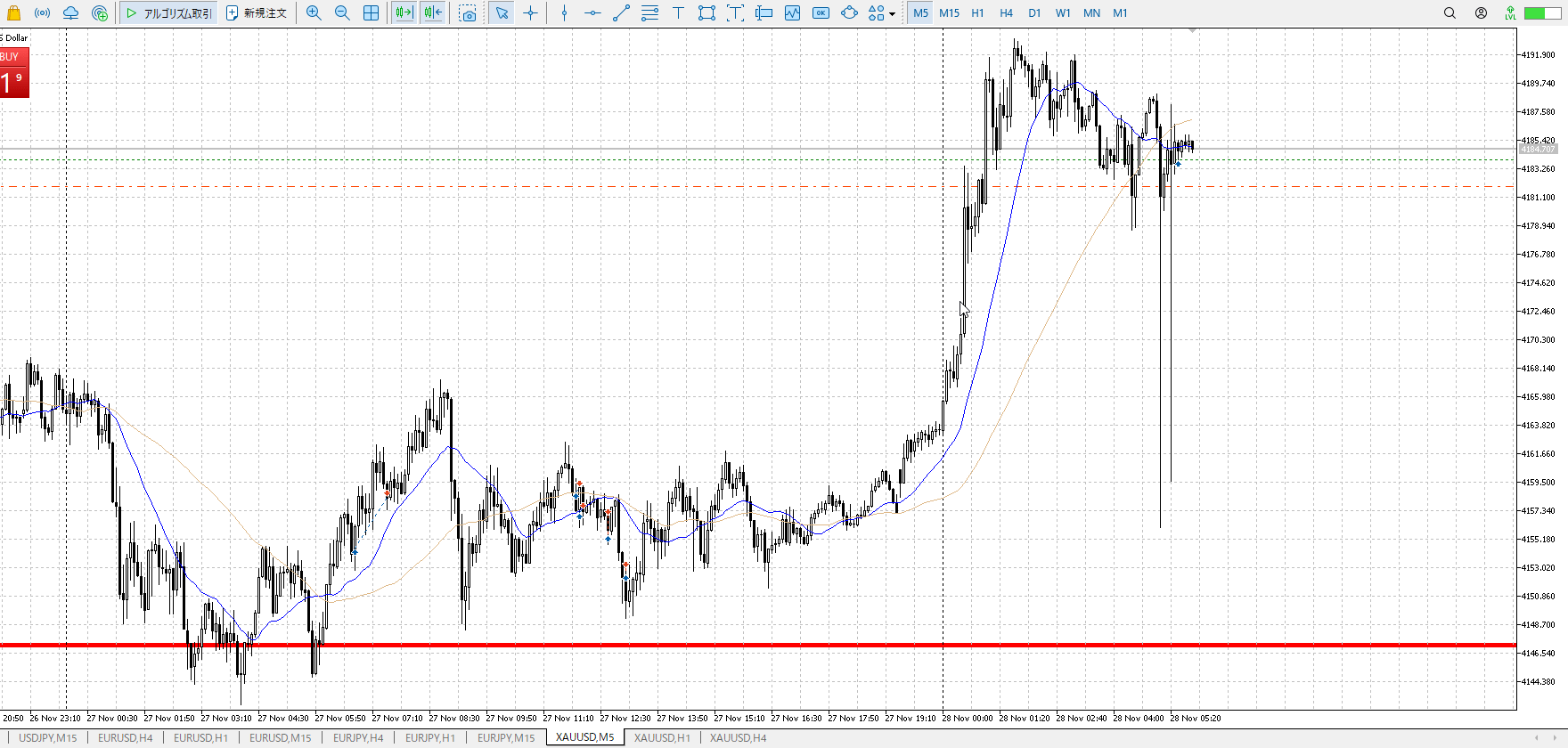Toggle アルゴリズム取引 algo trading
The width and height of the screenshot is (1568, 748).
(169, 13)
